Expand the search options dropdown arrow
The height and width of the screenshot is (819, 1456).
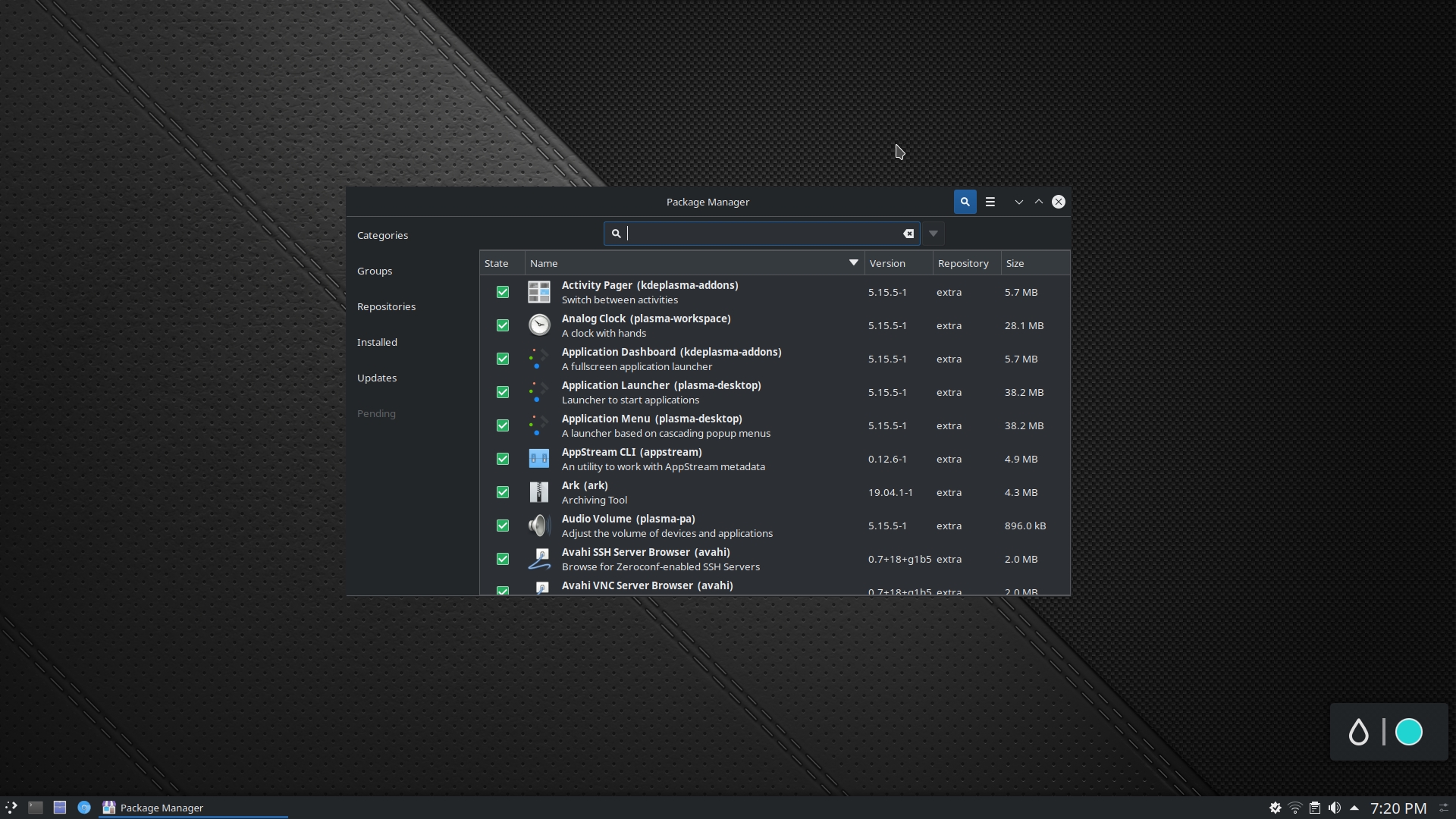934,234
